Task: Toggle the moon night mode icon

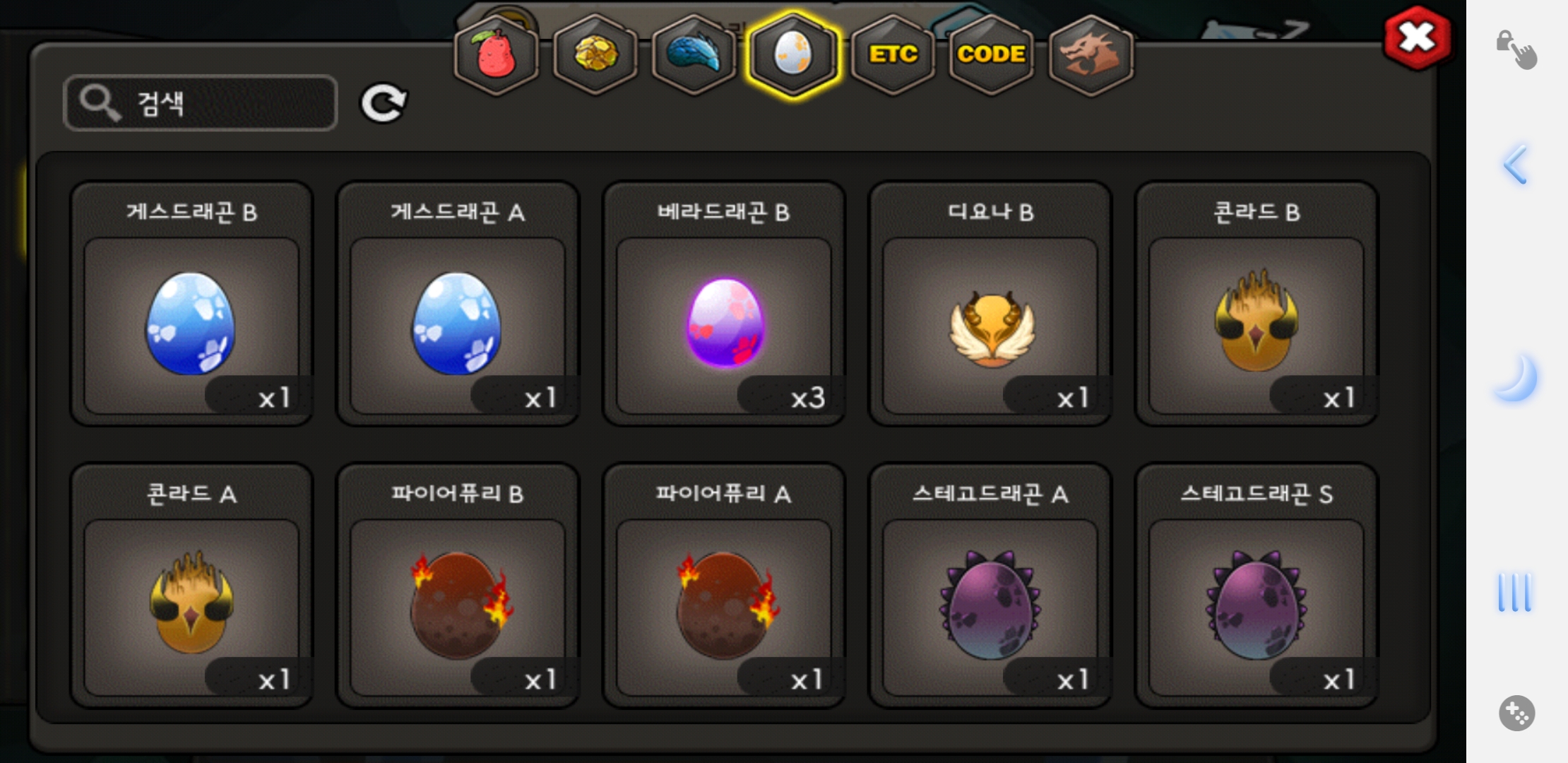Action: pos(1516,377)
